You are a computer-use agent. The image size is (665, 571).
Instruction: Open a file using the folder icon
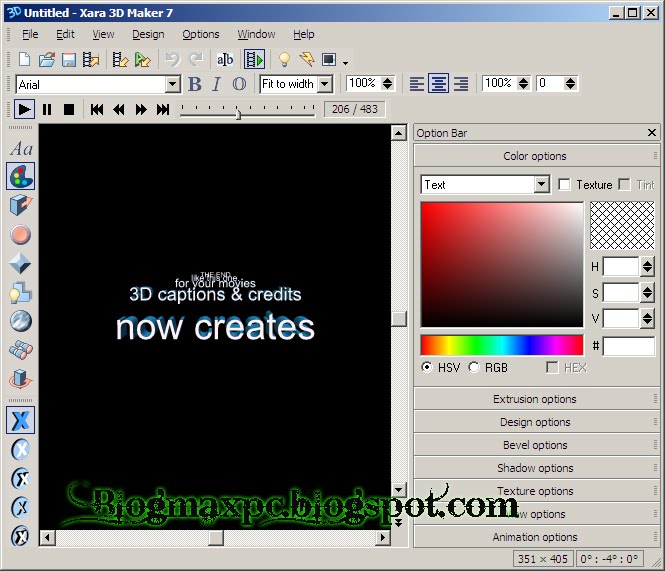(x=47, y=59)
